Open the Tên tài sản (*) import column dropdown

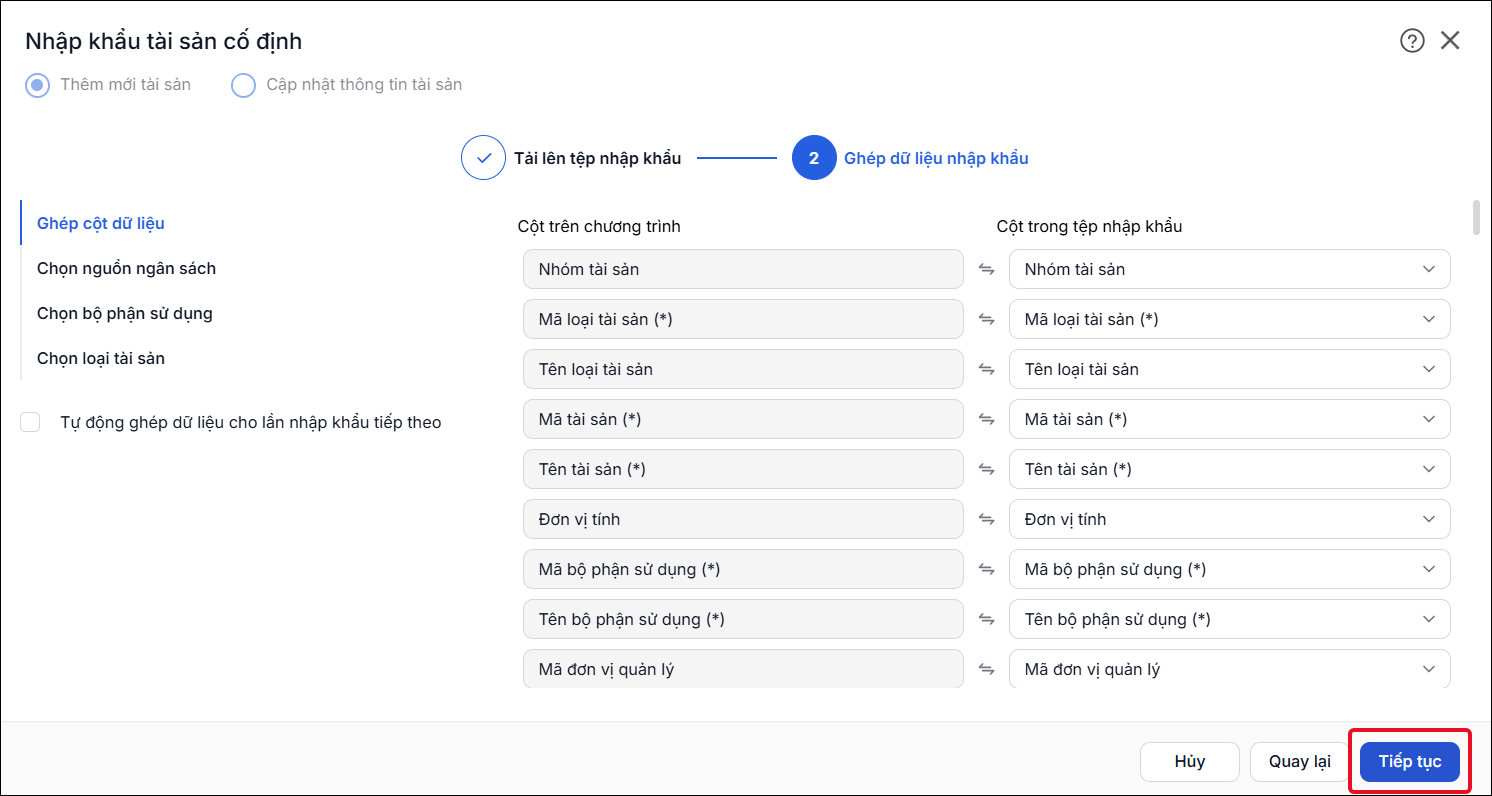(1230, 469)
